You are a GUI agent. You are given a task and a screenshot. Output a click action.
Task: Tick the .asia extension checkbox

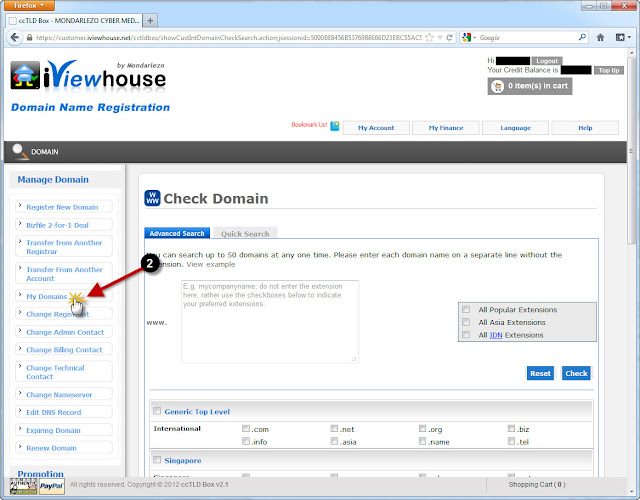pyautogui.click(x=334, y=441)
